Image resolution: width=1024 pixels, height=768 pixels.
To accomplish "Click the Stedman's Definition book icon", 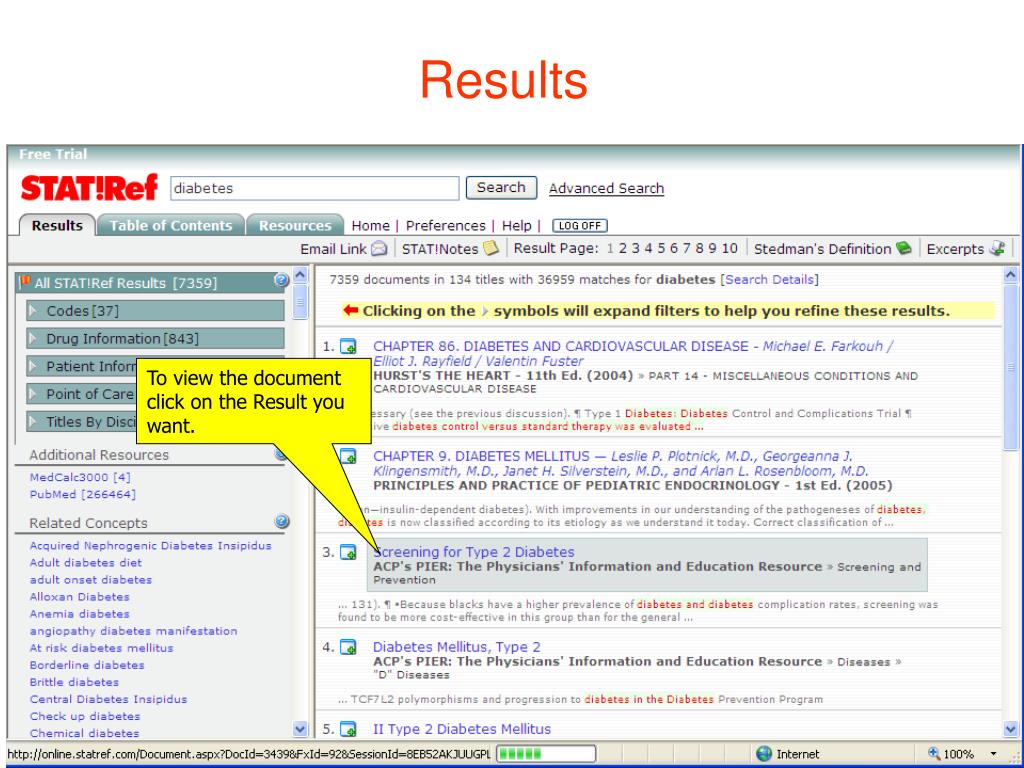I will coord(903,248).
